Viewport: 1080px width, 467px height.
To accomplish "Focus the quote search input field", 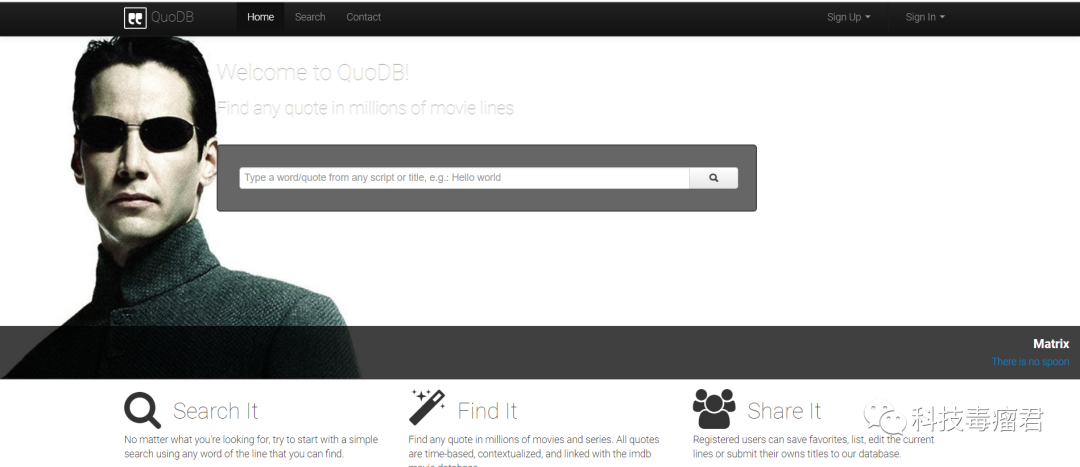I will tap(464, 178).
